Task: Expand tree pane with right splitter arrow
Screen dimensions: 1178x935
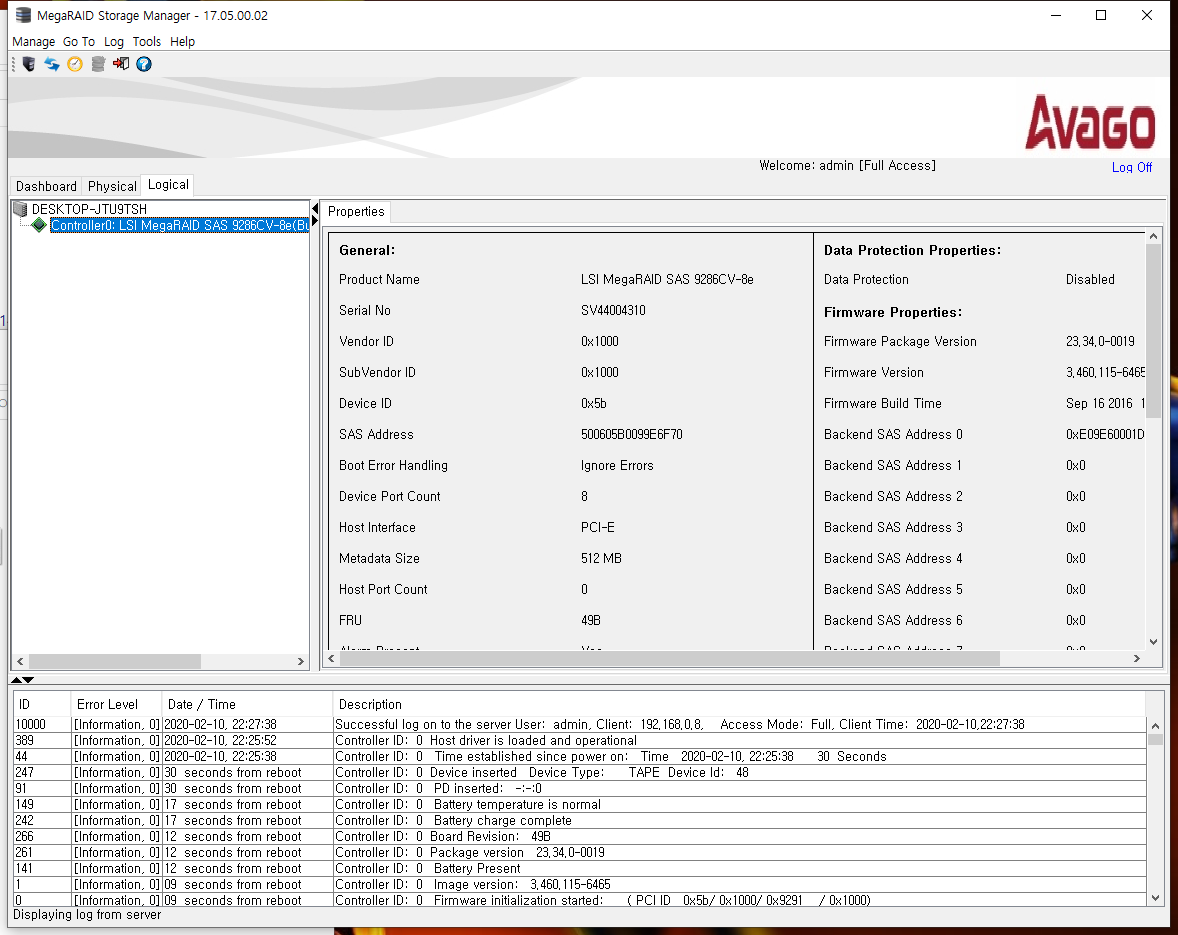Action: click(x=315, y=220)
